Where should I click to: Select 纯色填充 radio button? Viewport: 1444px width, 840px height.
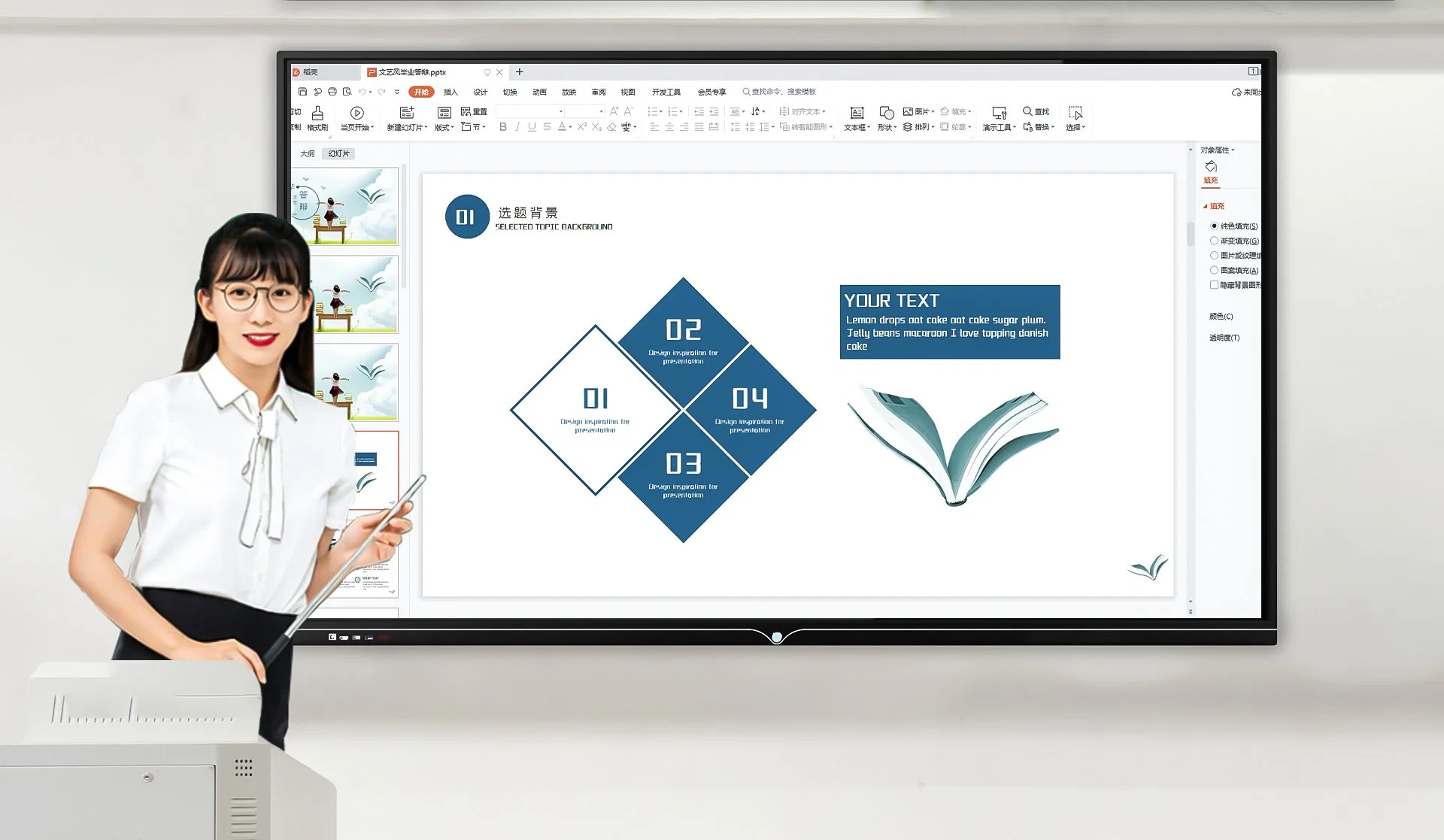coord(1213,226)
